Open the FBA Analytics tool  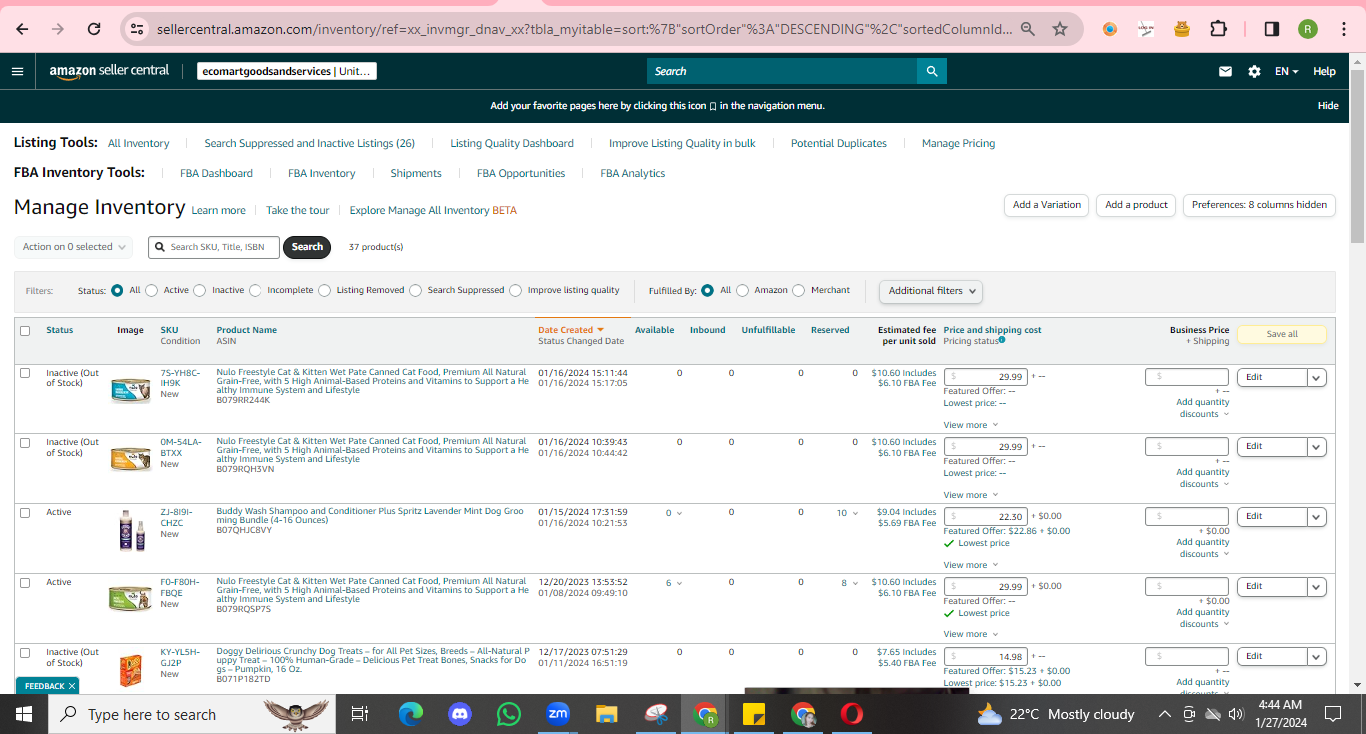pos(633,174)
